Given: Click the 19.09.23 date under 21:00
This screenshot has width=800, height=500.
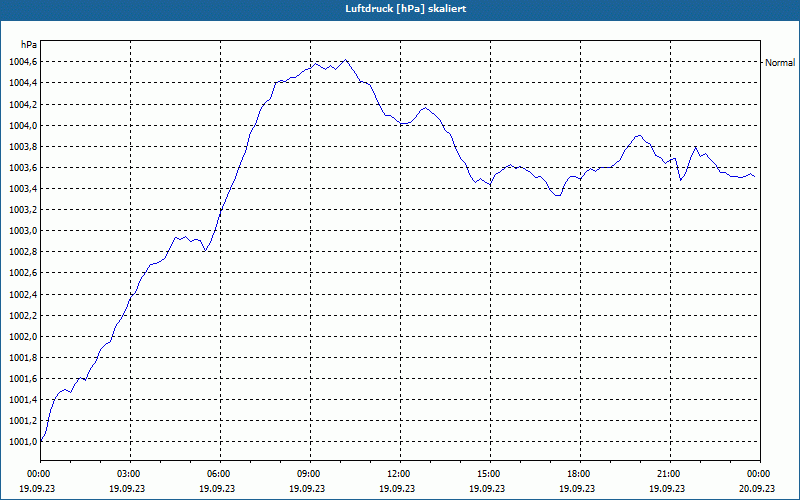Looking at the screenshot, I should tap(667, 488).
